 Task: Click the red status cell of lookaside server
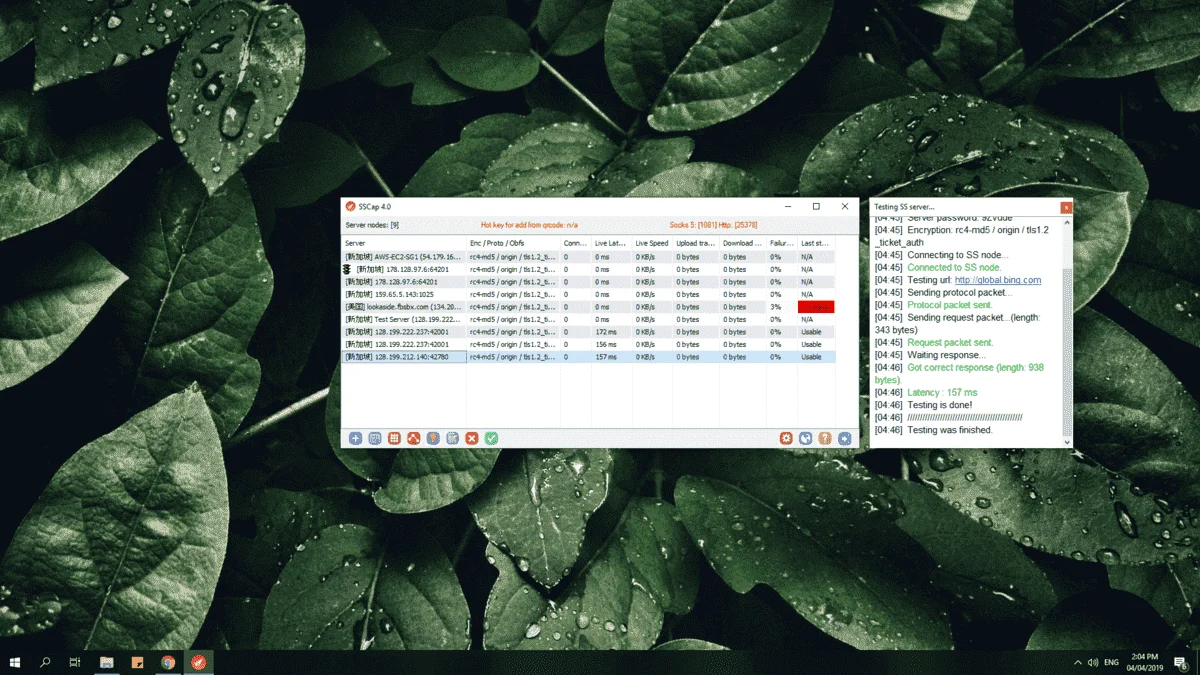click(x=816, y=307)
